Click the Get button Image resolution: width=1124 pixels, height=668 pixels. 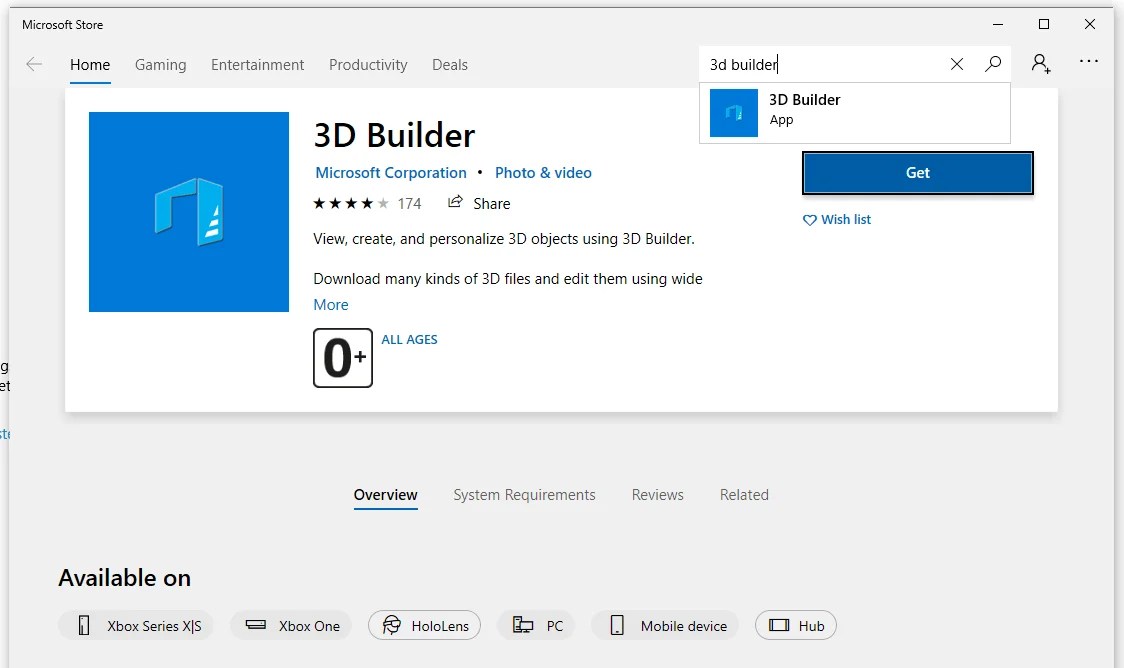point(918,173)
